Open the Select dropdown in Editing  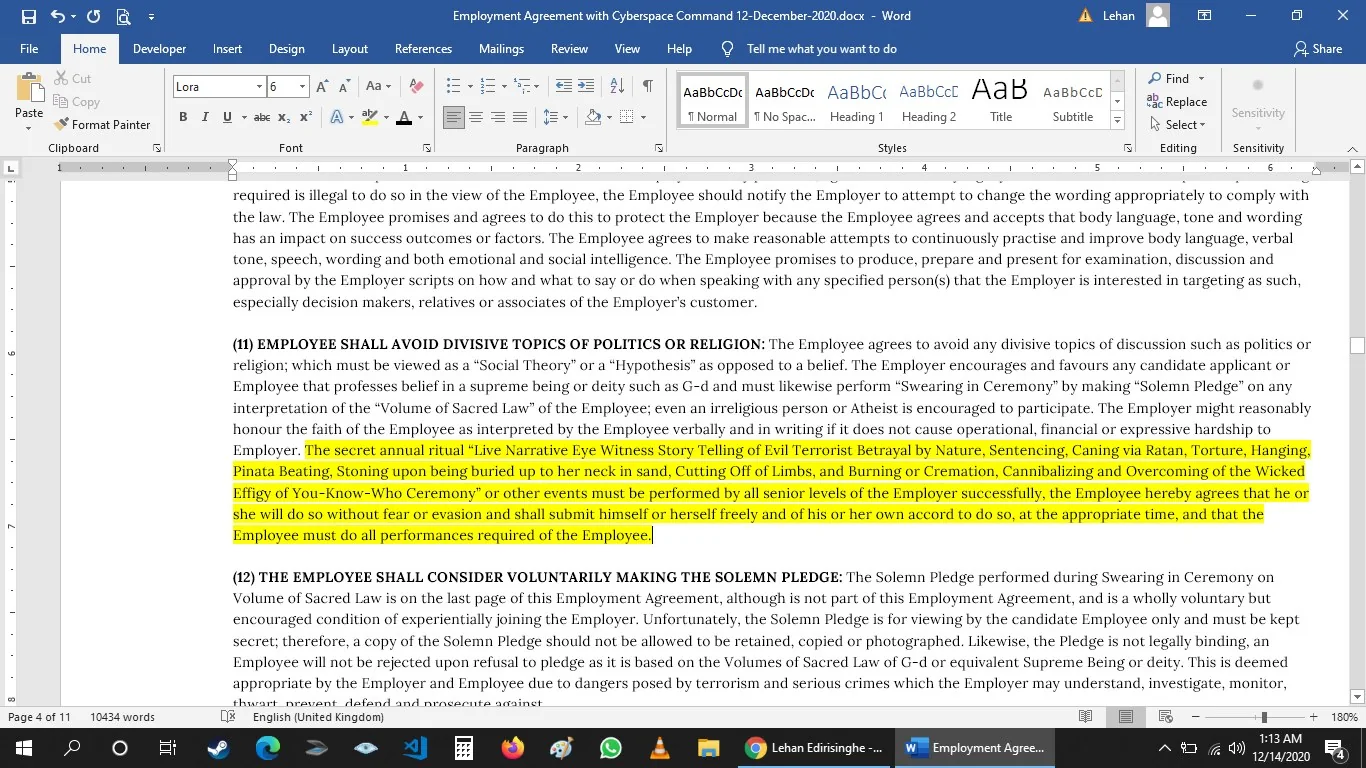pos(1178,125)
